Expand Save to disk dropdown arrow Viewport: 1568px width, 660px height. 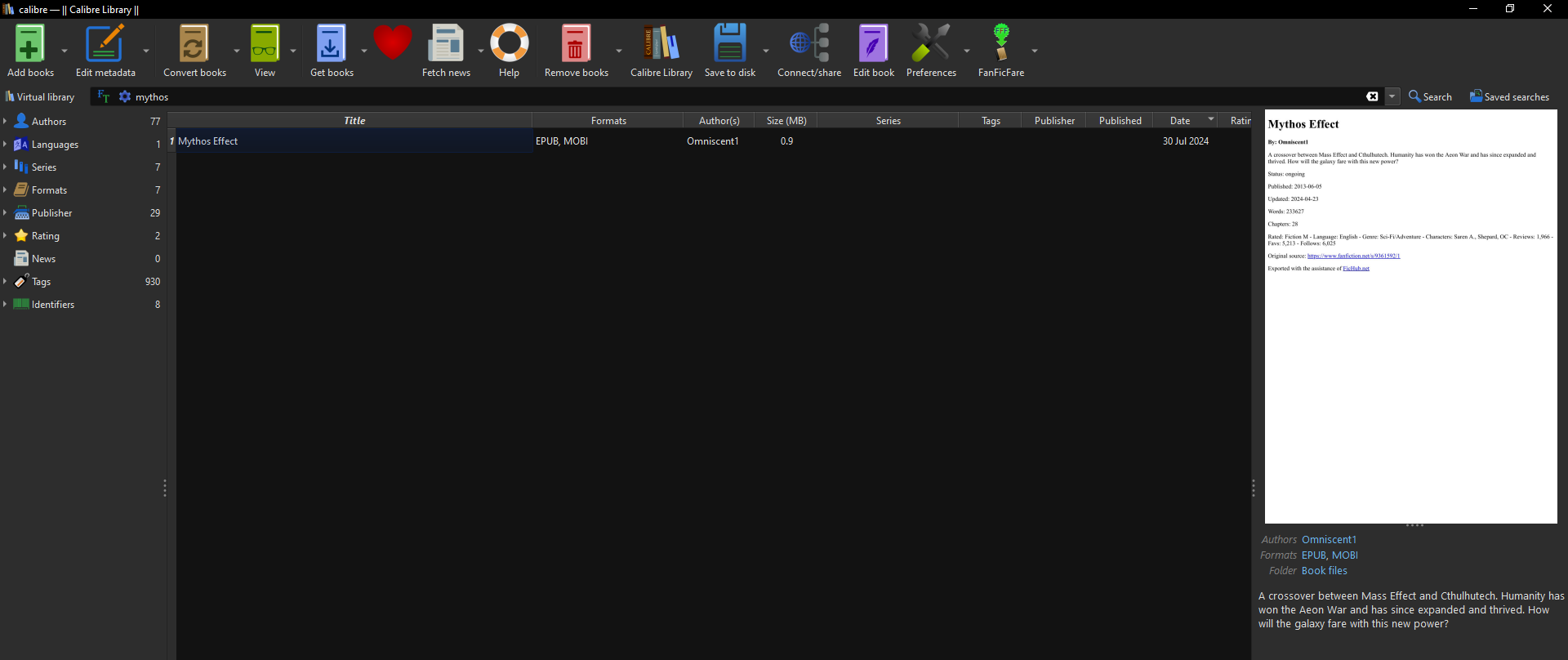click(x=766, y=51)
